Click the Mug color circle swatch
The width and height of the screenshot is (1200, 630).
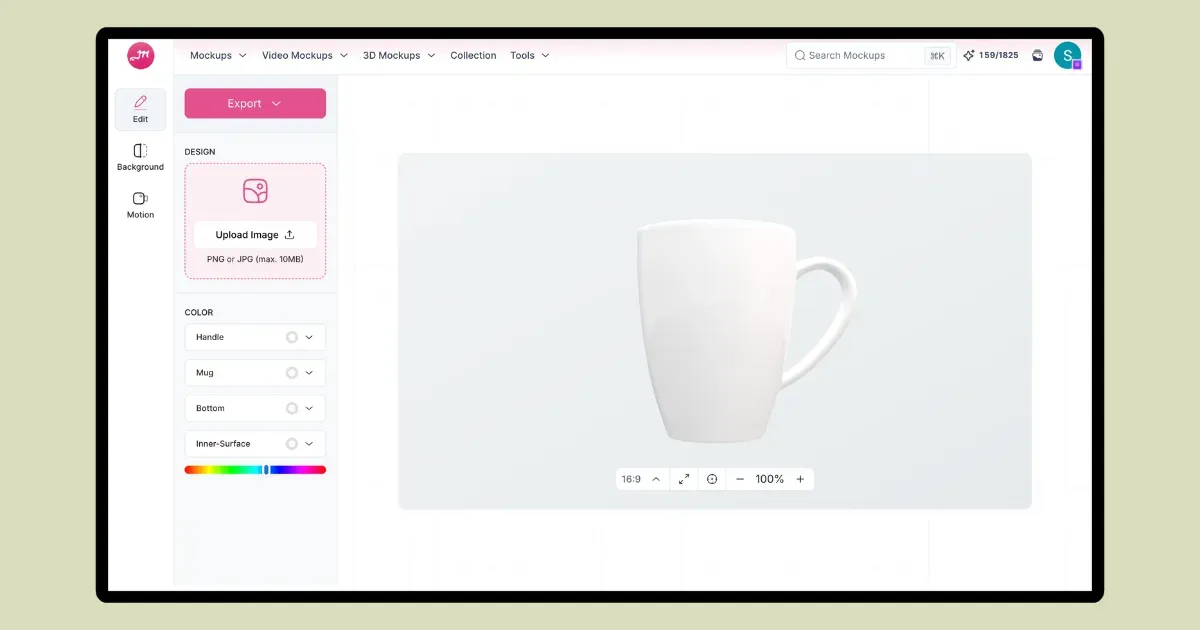pyautogui.click(x=292, y=373)
